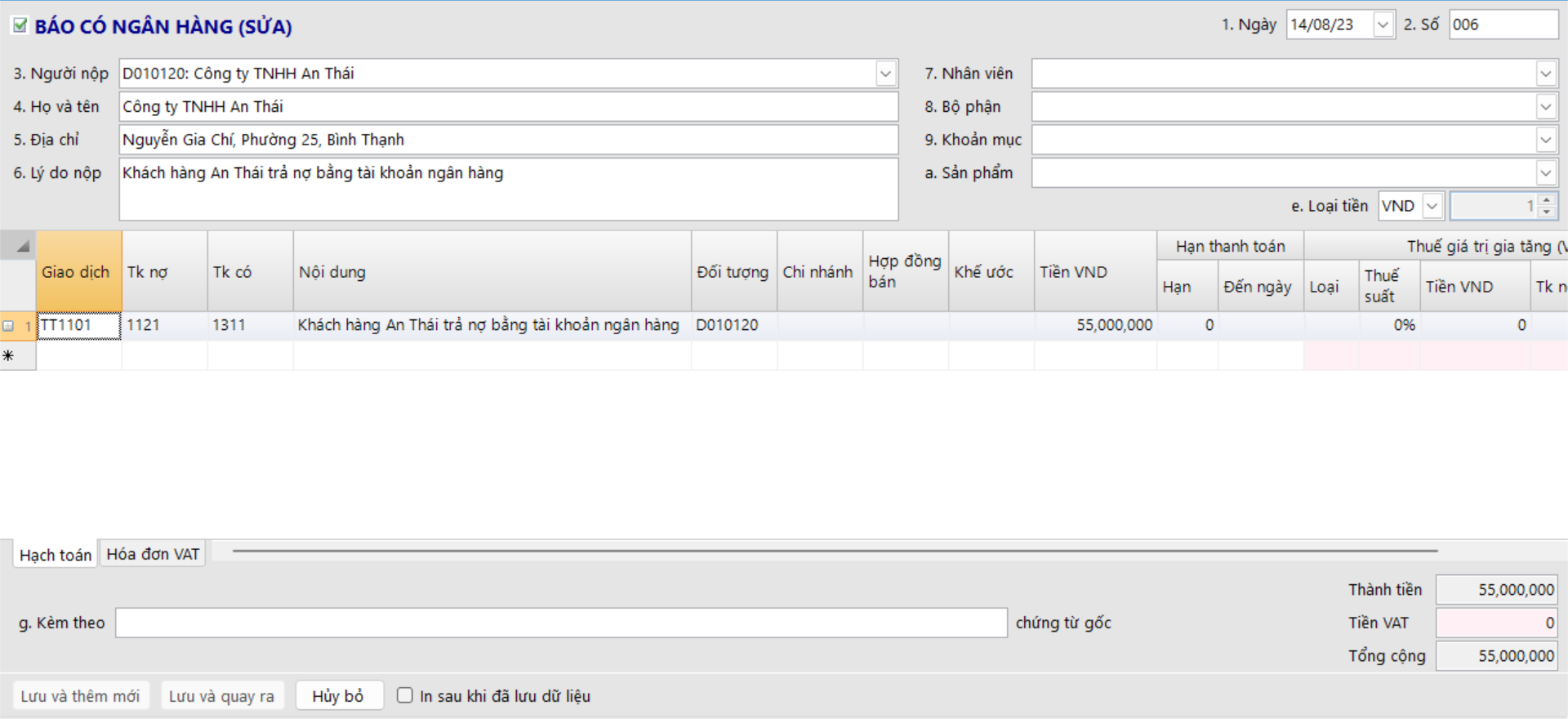Open the Ngày date picker dropdown
Viewport: 1568px width, 719px height.
pyautogui.click(x=1382, y=25)
